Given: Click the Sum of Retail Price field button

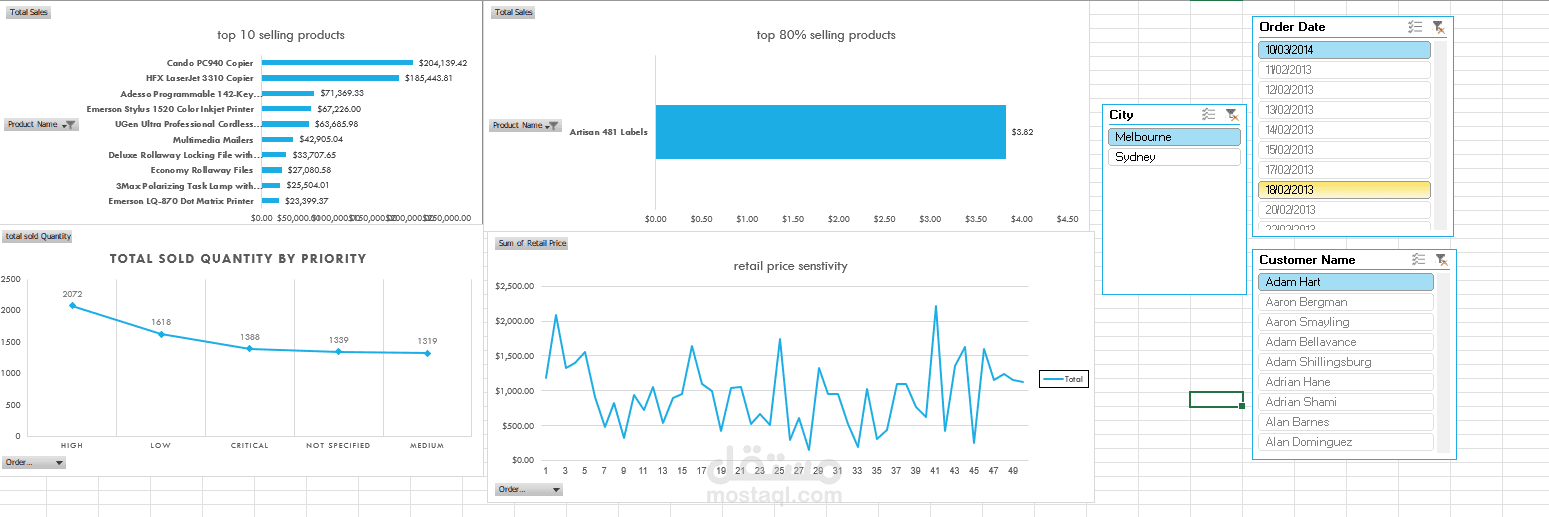Looking at the screenshot, I should (531, 243).
